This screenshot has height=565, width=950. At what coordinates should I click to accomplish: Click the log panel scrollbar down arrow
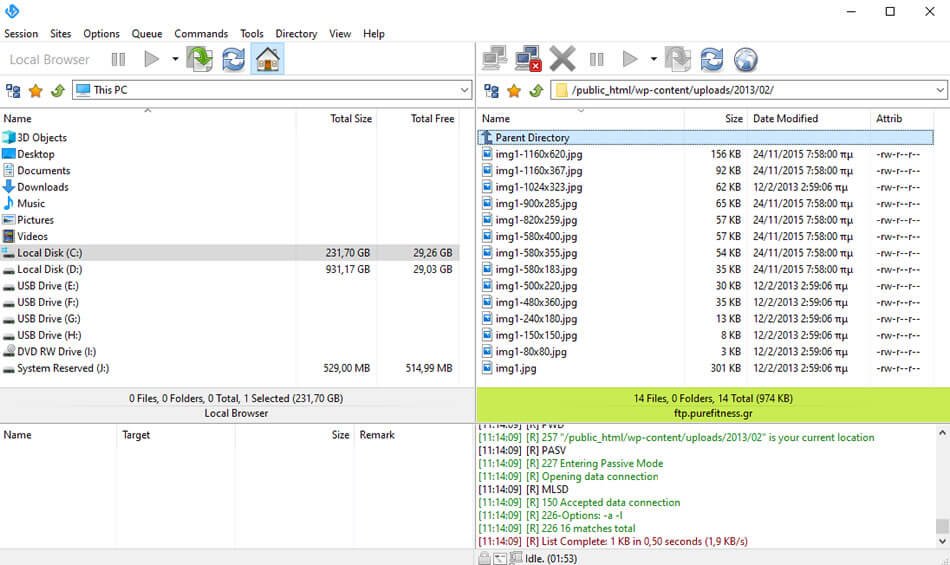[941, 542]
